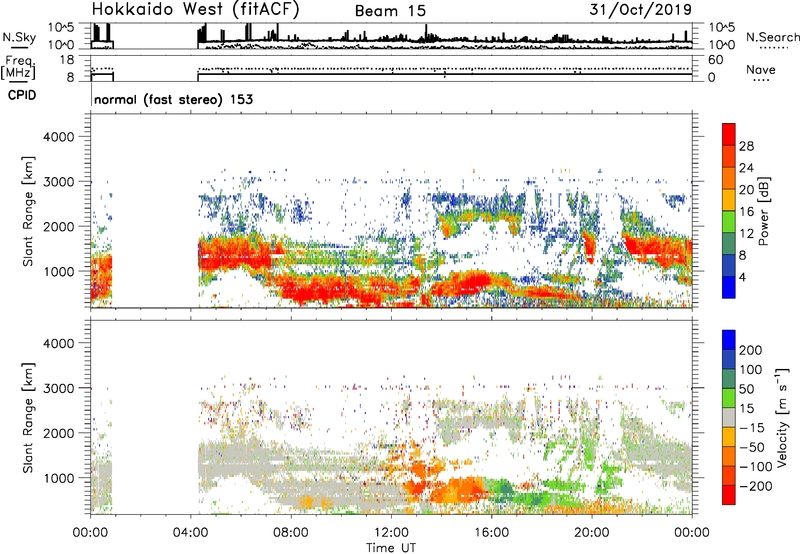The width and height of the screenshot is (800, 554).
Task: Click the '04:00' time axis label
Action: [x=190, y=533]
